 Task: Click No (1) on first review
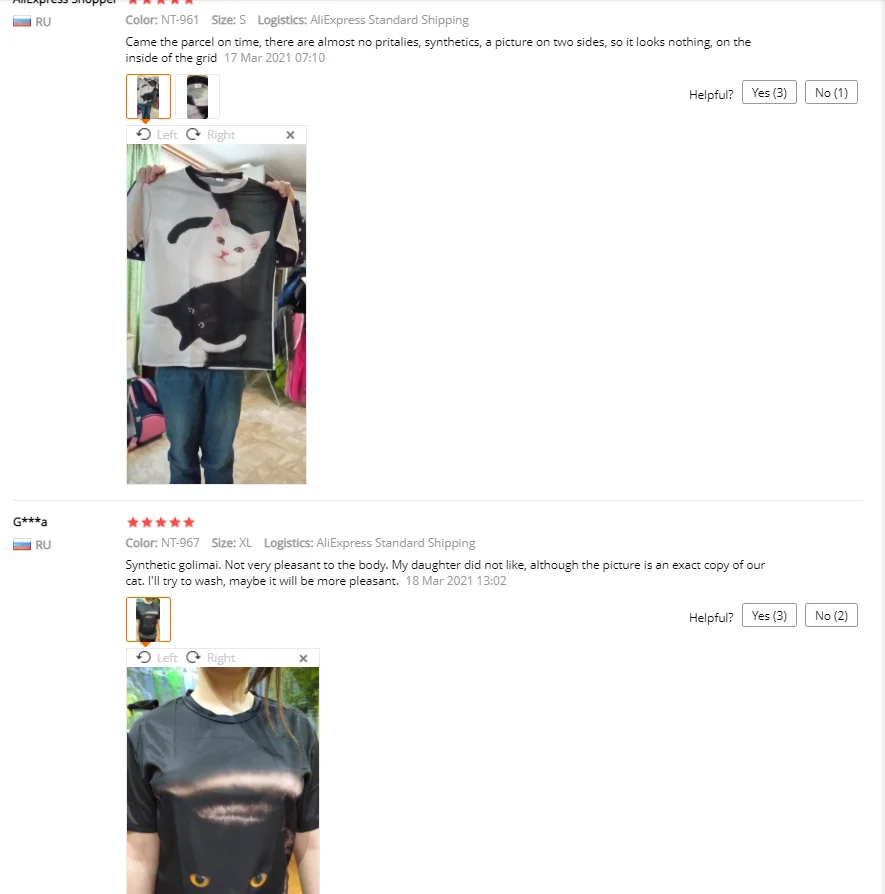coord(831,92)
